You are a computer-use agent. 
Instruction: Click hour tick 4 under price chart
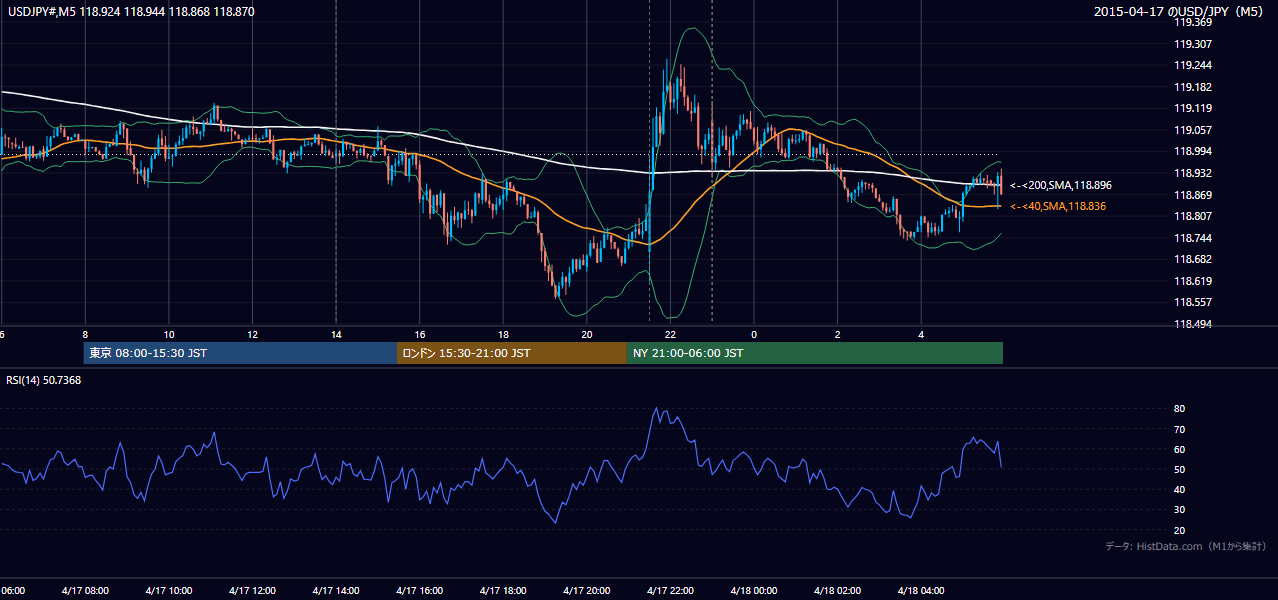pos(922,334)
